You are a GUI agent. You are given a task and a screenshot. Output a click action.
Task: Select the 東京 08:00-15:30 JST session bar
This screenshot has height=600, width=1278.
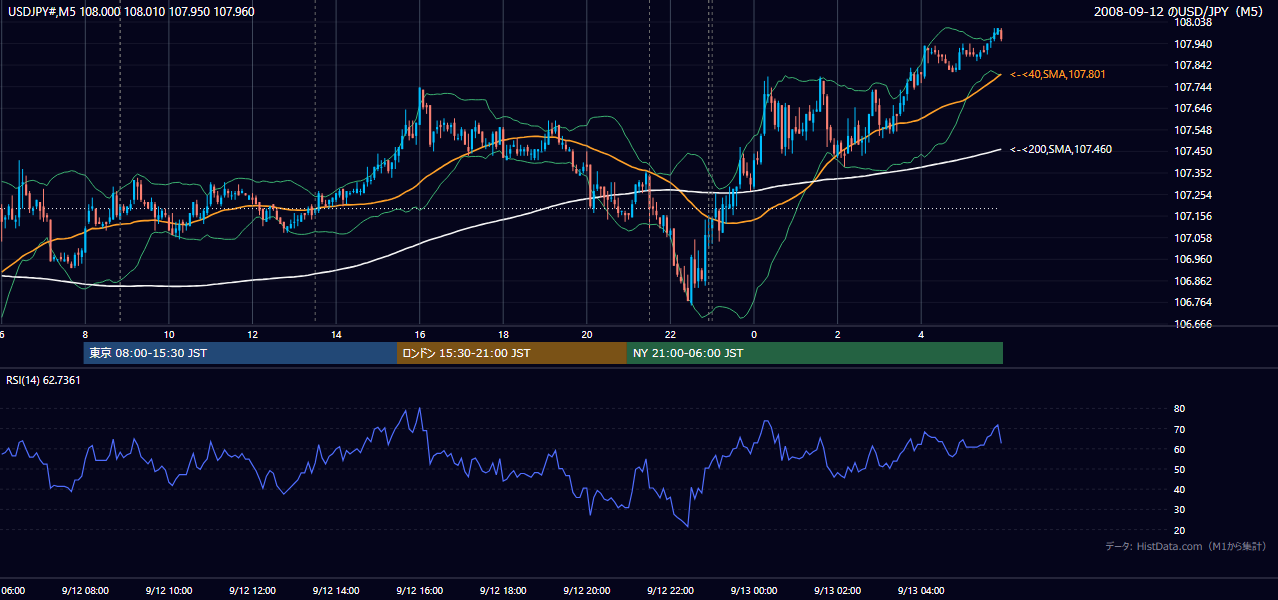coord(241,353)
